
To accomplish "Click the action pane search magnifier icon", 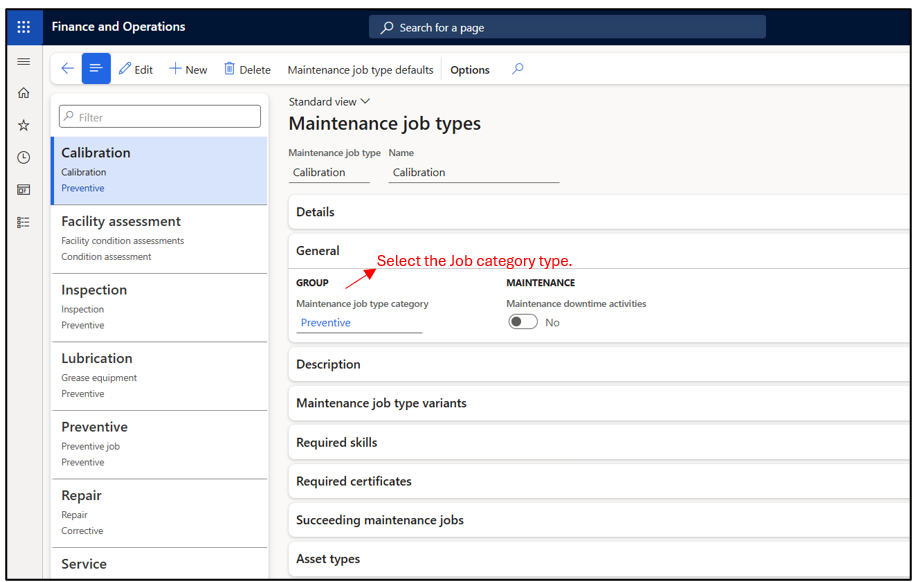I will [x=518, y=69].
